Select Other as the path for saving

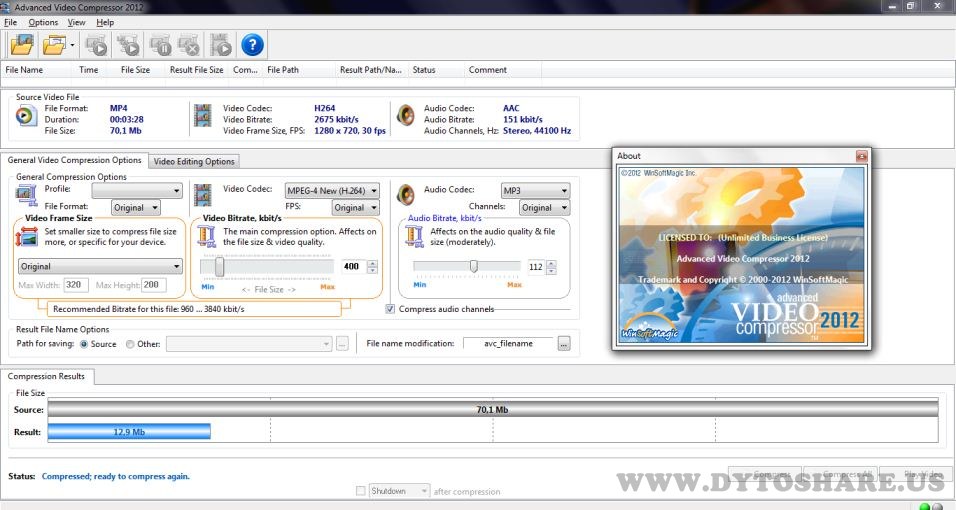(x=130, y=344)
